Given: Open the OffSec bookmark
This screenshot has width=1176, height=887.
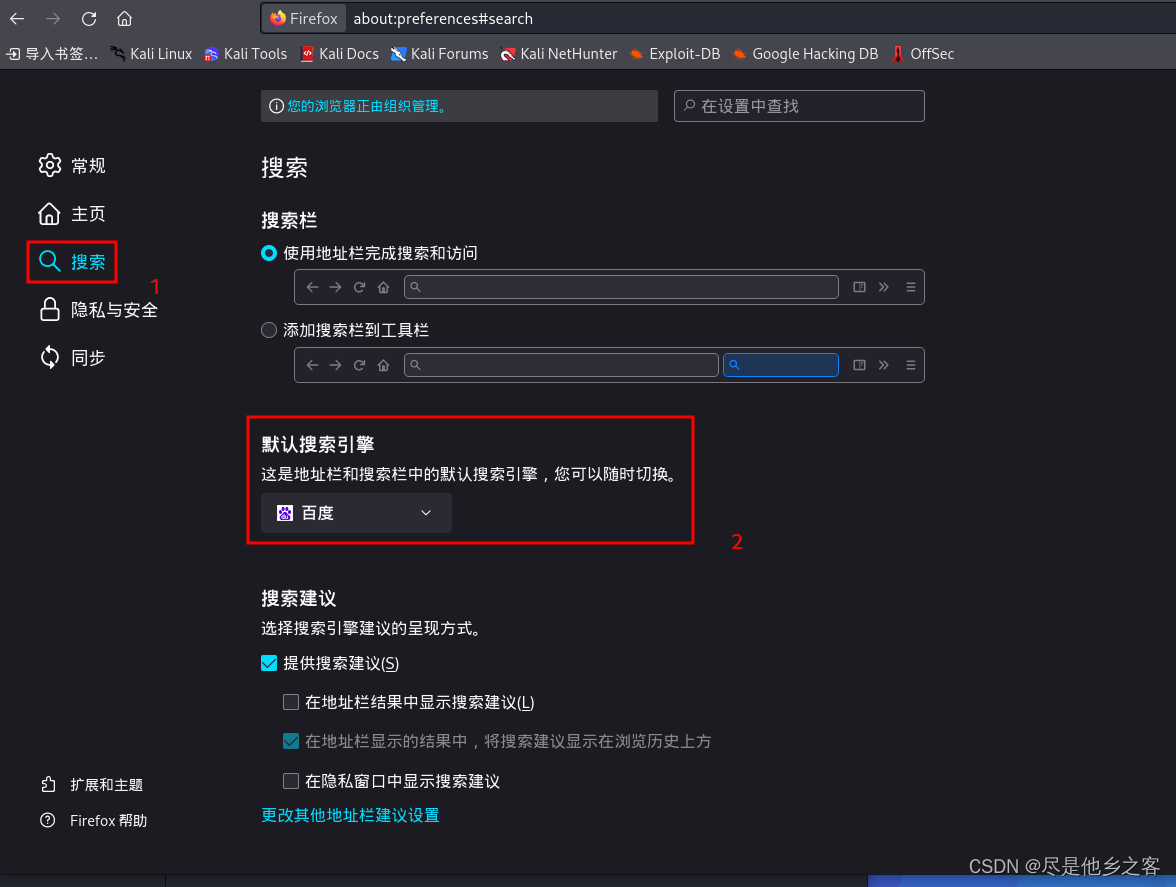Looking at the screenshot, I should coord(922,54).
